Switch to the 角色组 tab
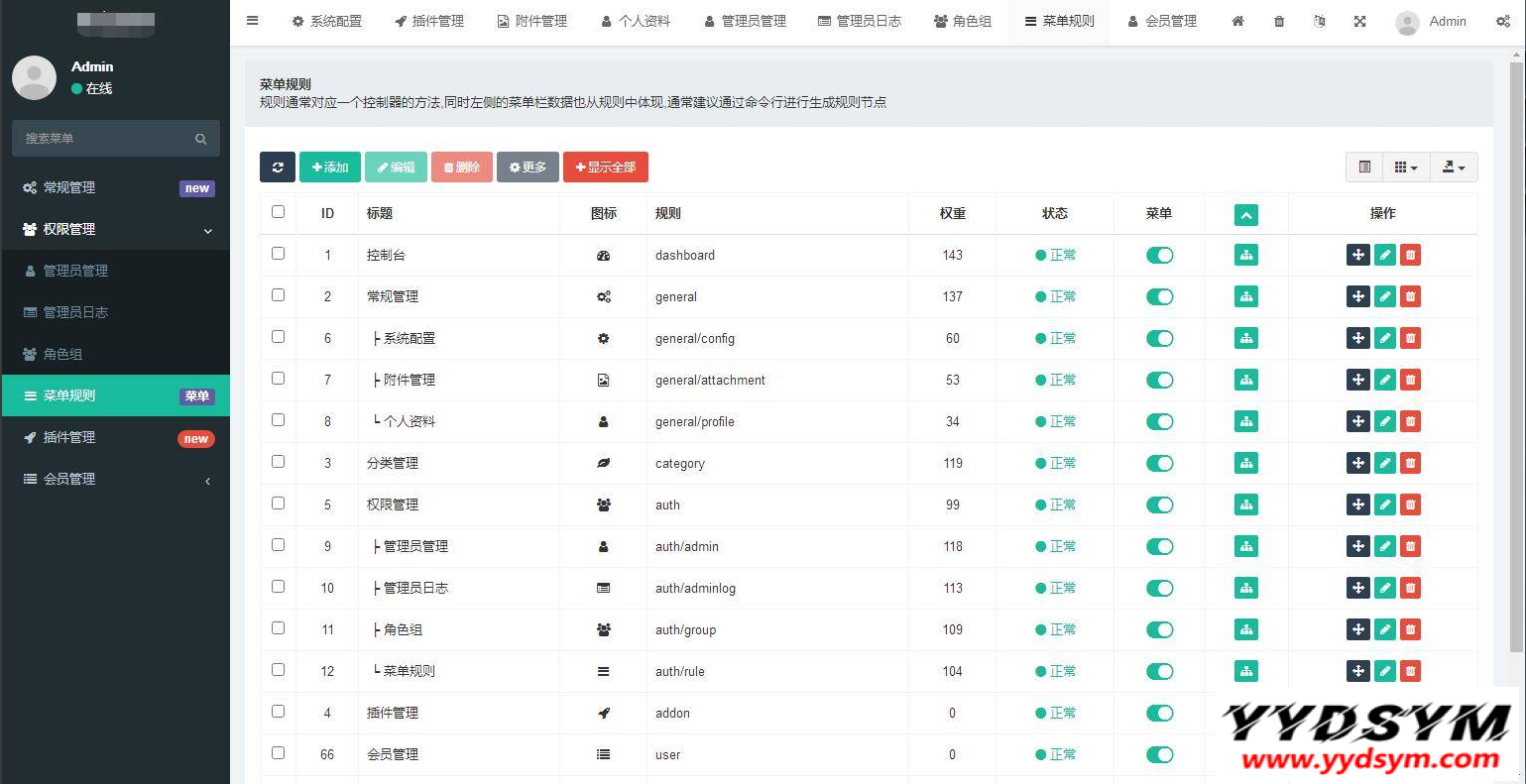 coord(962,21)
